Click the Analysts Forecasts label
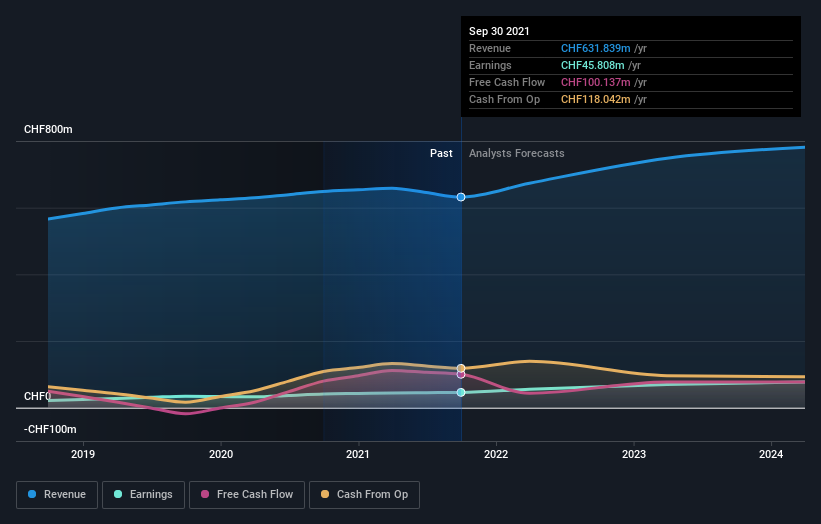This screenshot has height=524, width=821. point(517,153)
